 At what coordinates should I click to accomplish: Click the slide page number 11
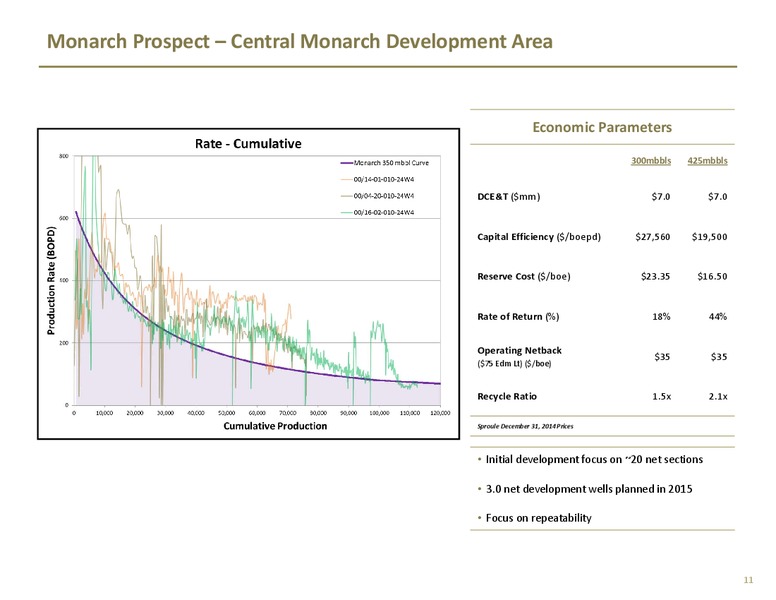pyautogui.click(x=748, y=580)
